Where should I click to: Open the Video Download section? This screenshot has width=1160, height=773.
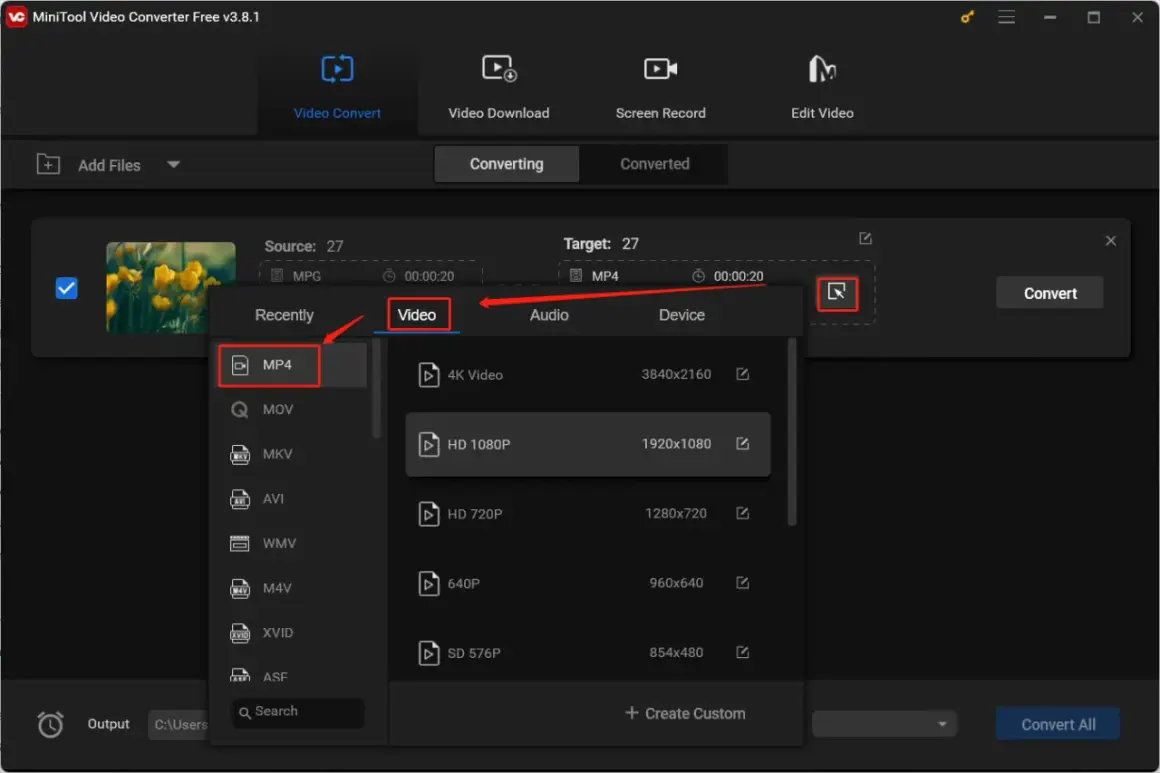(x=499, y=87)
